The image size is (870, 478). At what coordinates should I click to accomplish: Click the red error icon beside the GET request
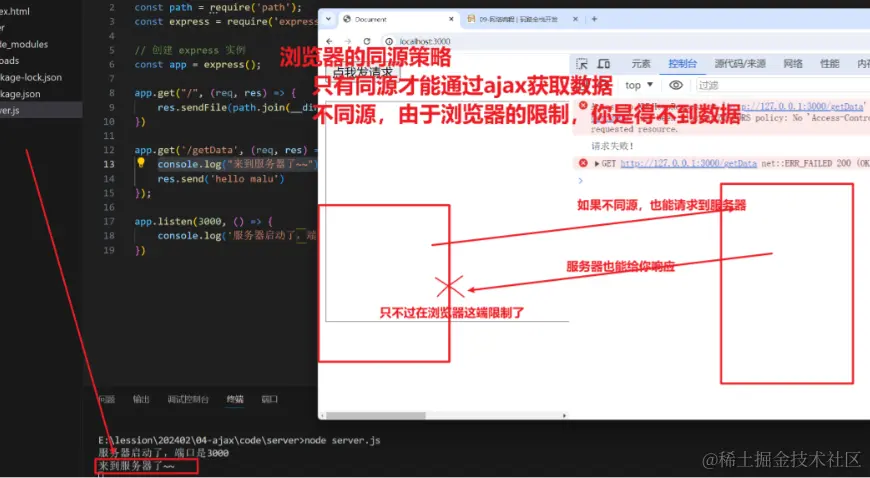click(x=583, y=163)
